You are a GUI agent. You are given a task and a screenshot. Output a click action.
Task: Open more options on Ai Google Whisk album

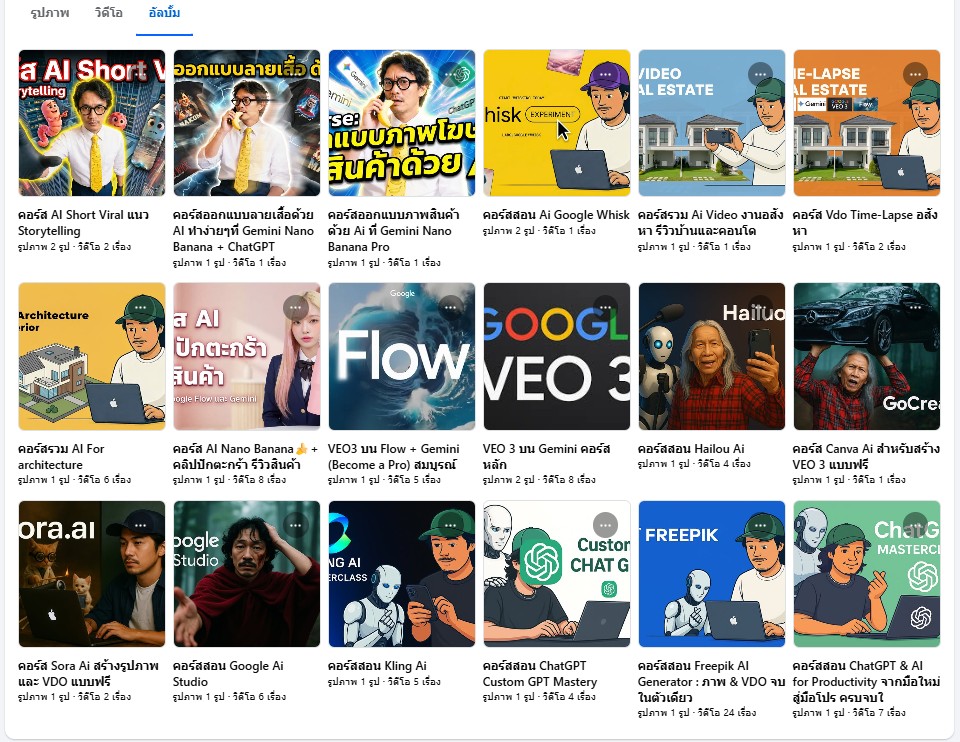pos(606,74)
